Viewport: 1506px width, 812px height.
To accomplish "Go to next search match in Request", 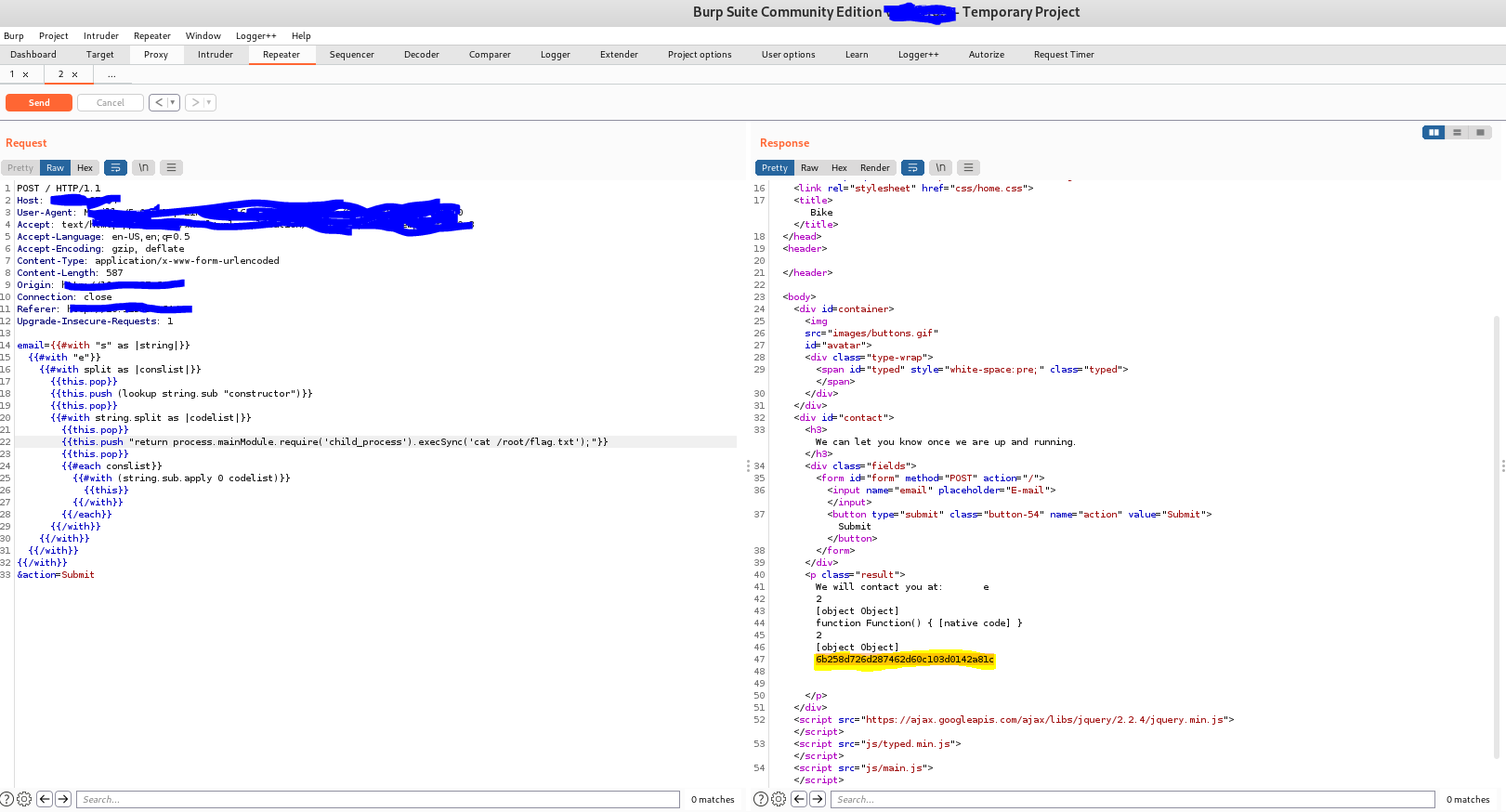I will coord(63,799).
